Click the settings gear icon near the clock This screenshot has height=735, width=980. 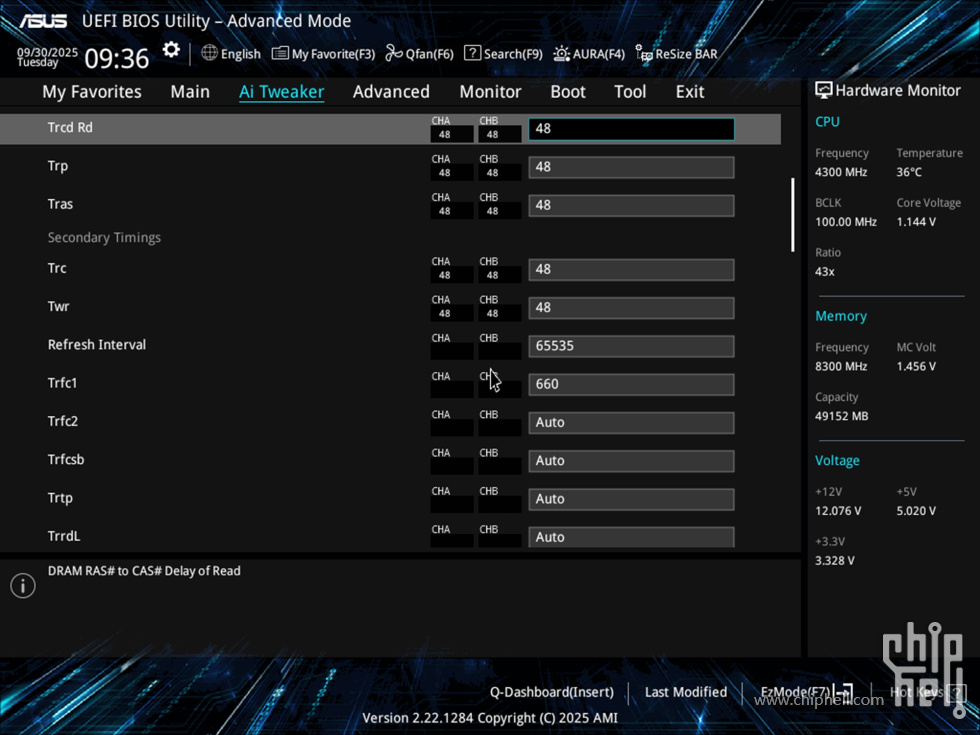[171, 50]
